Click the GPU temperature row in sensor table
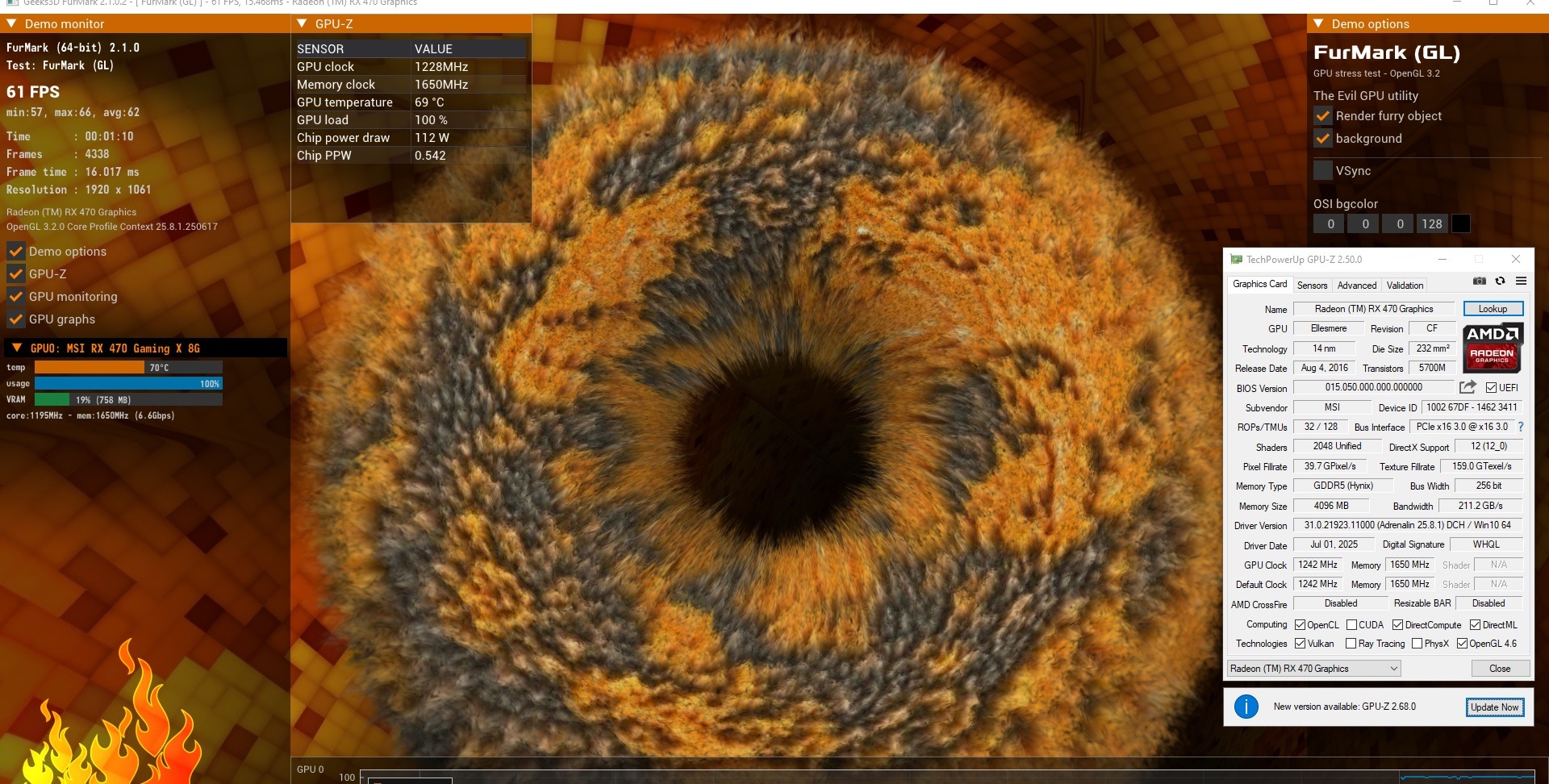This screenshot has height=784, width=1549. (411, 102)
